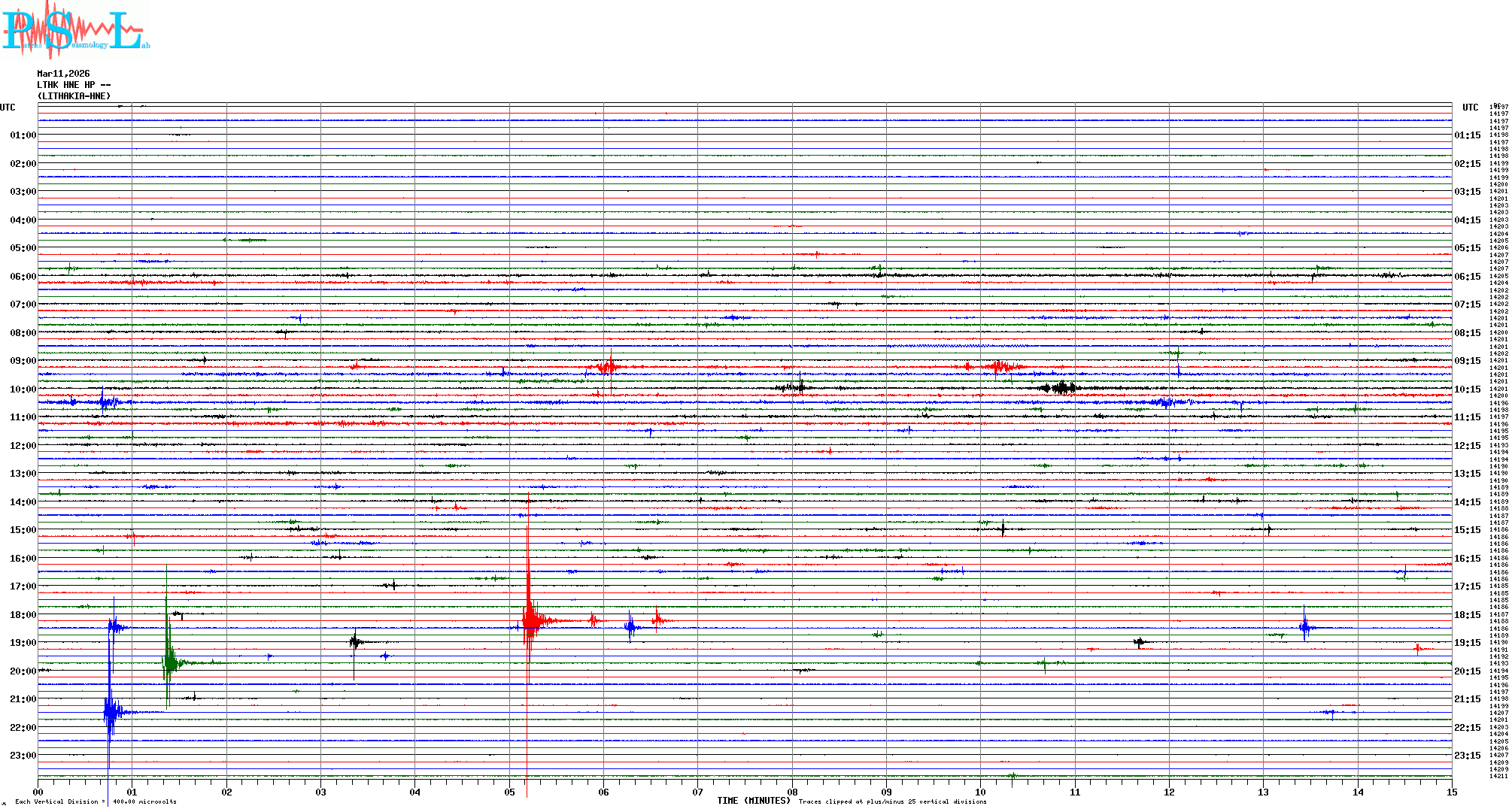Click the large red seismic event spike
Viewport: 1512px width, 812px height.
[x=530, y=620]
